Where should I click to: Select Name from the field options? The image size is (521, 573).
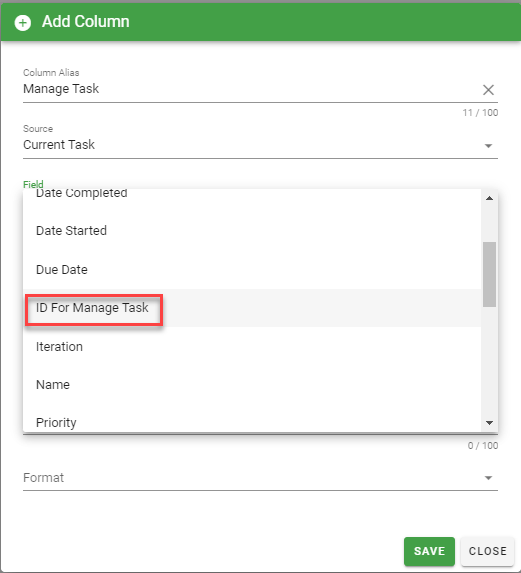pos(252,384)
